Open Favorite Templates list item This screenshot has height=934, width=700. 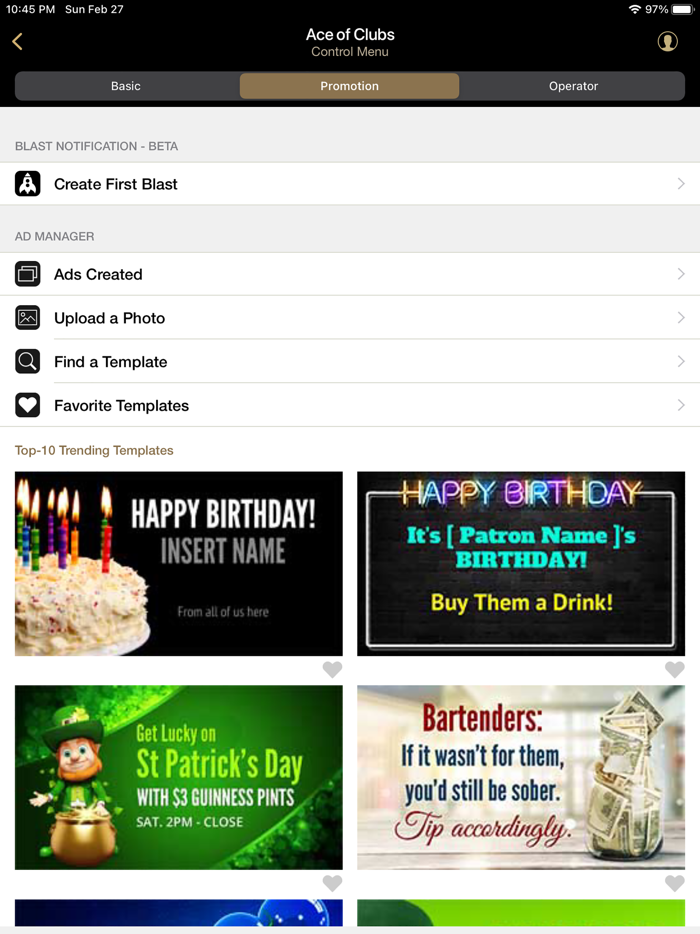click(350, 405)
